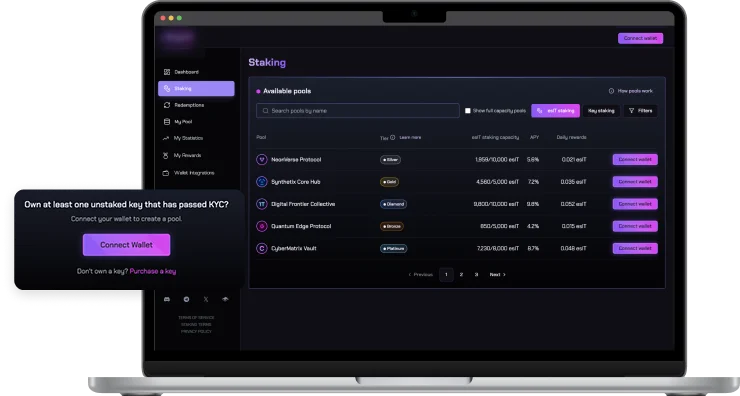Click the Quantum Edge Protocol logo

point(261,226)
